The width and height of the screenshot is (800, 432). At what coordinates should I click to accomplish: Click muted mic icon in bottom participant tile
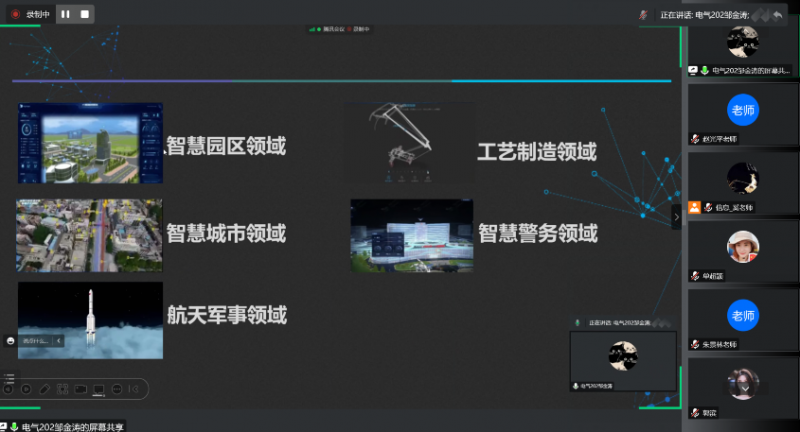click(695, 413)
